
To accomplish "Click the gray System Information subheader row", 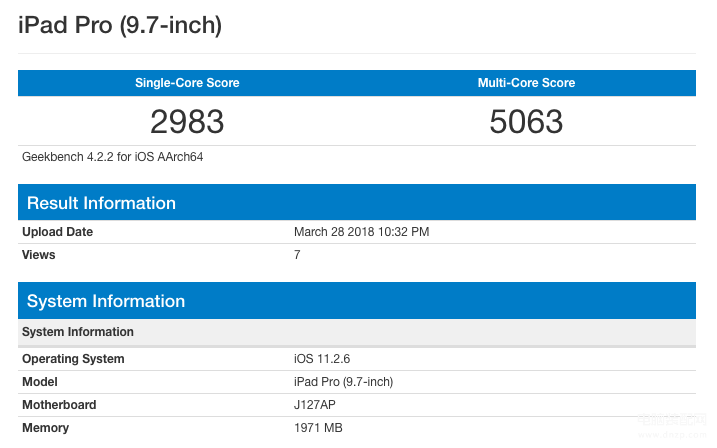I will 357,332.
